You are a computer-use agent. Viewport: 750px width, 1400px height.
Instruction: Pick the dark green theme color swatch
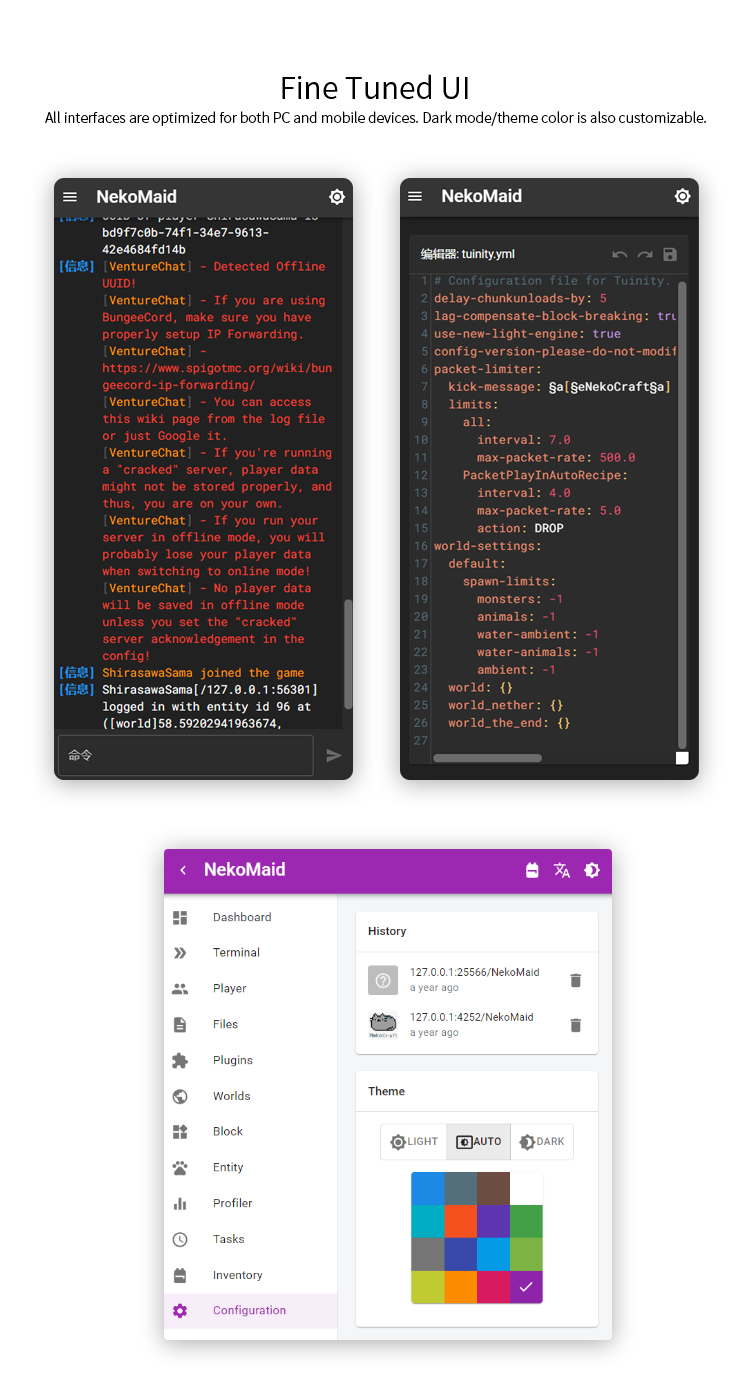click(x=526, y=1221)
